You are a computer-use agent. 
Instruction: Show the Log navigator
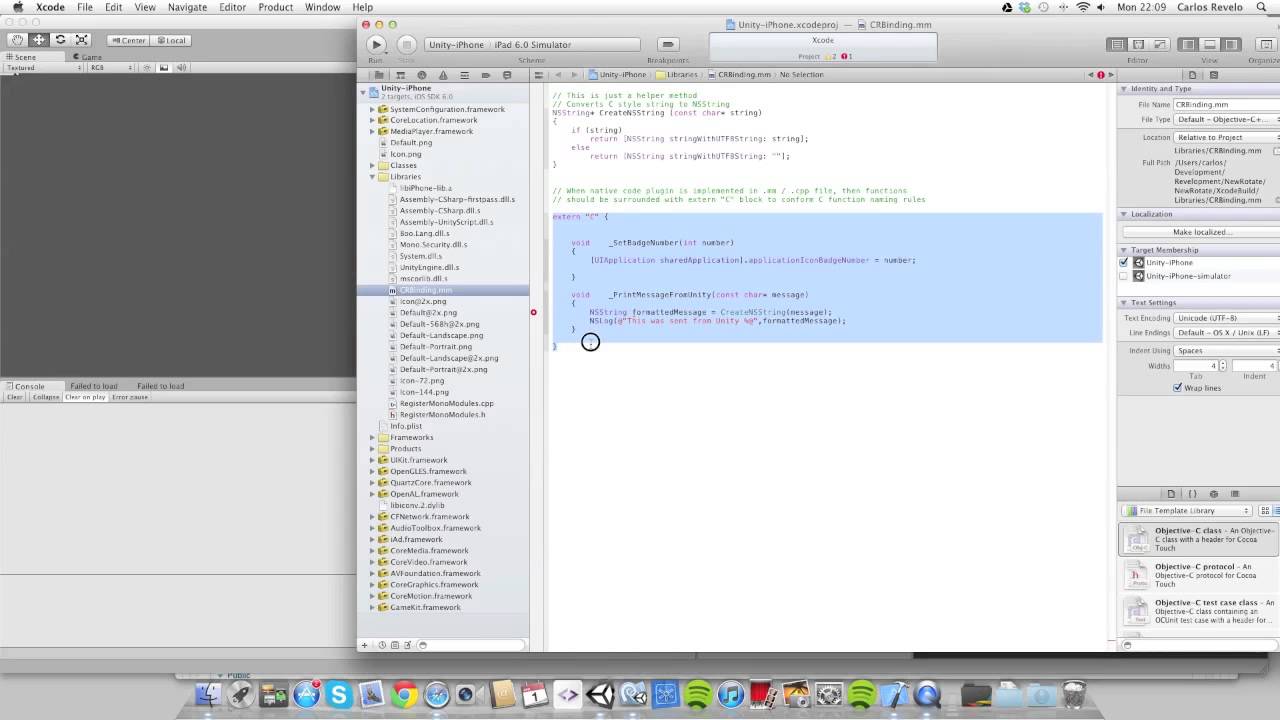tap(507, 75)
